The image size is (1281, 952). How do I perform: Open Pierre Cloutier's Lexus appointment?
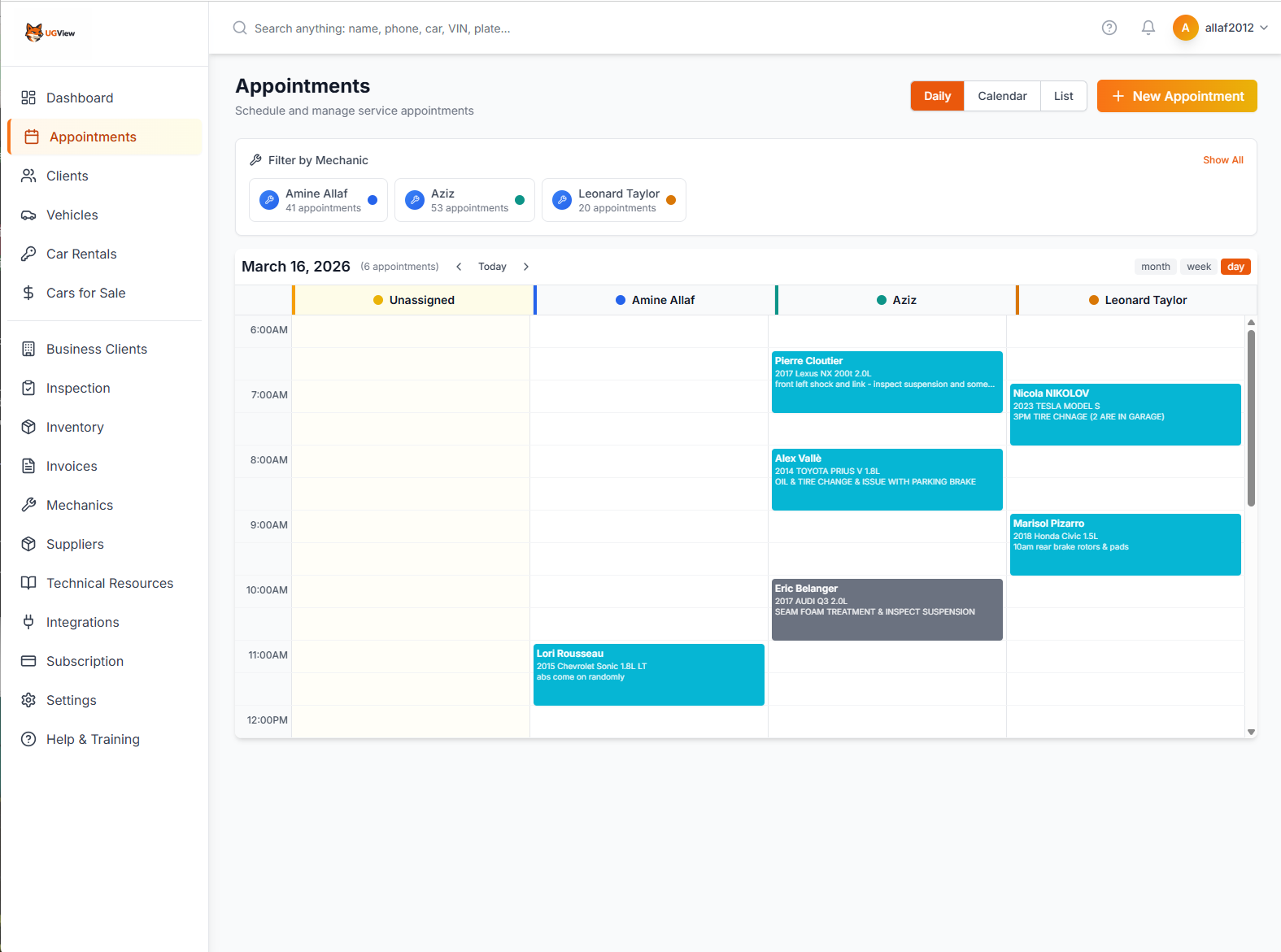[887, 382]
